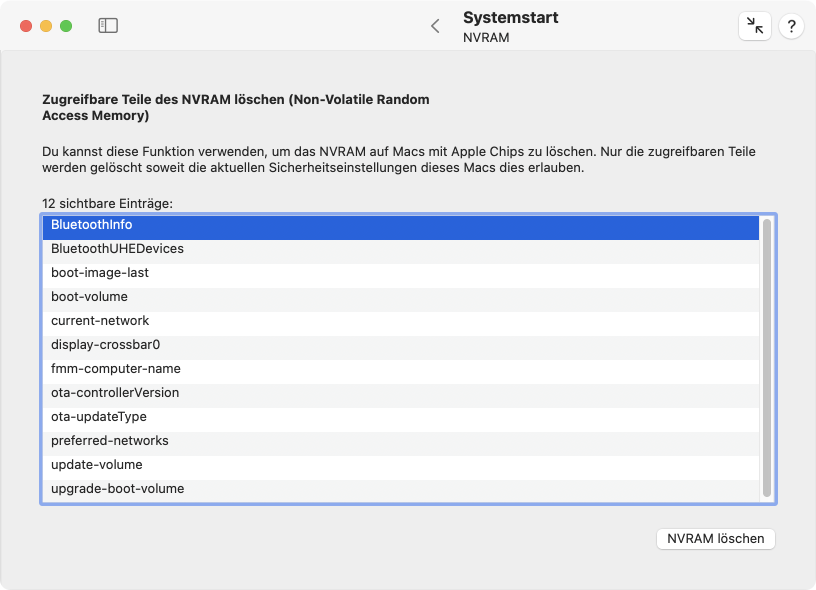Toggle the sidebar panel icon
This screenshot has width=816, height=590.
click(108, 25)
